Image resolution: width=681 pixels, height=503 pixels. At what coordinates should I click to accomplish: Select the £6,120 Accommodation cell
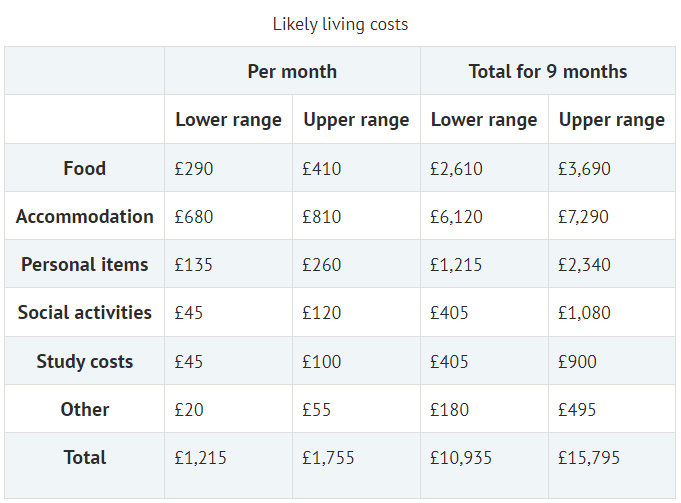456,217
